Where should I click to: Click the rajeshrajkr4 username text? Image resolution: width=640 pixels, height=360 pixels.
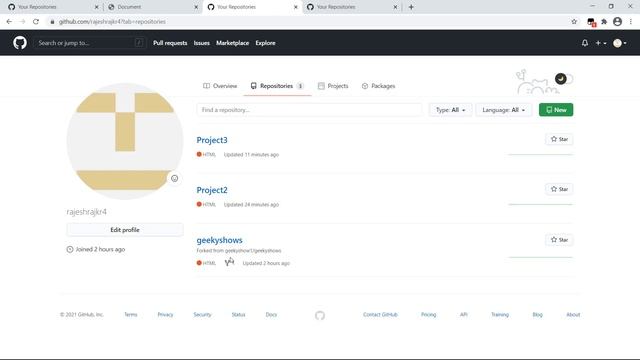tap(87, 211)
